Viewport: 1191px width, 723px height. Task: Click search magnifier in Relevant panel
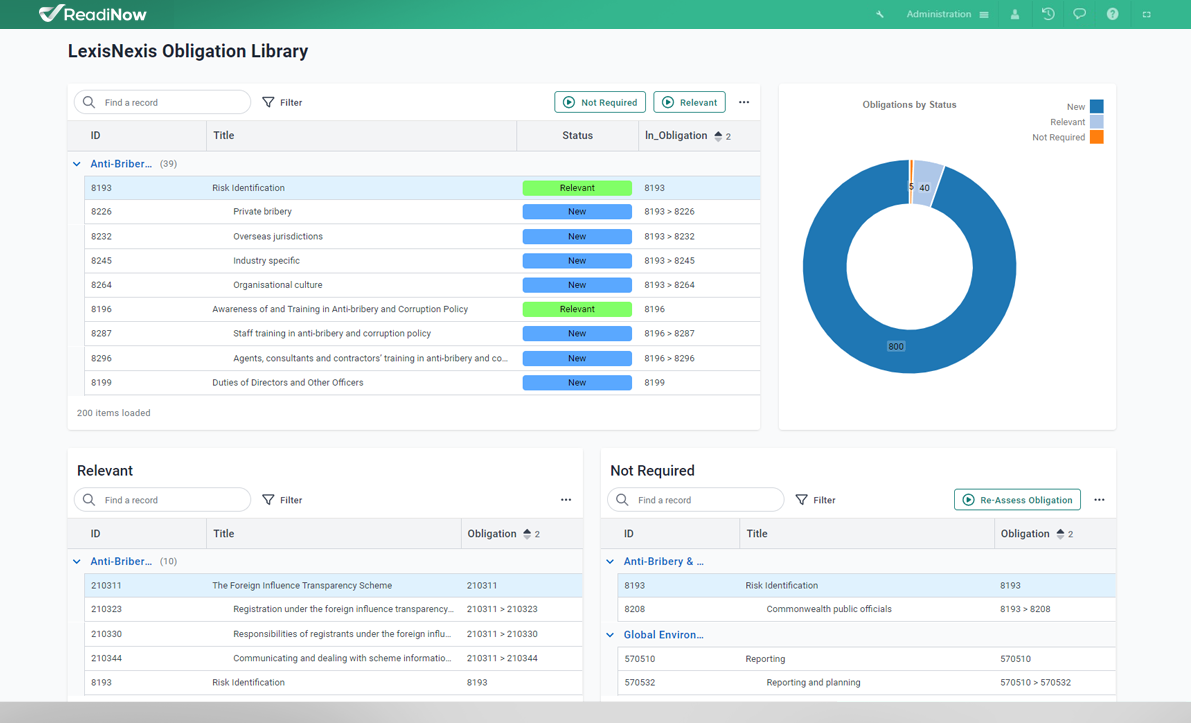point(89,500)
